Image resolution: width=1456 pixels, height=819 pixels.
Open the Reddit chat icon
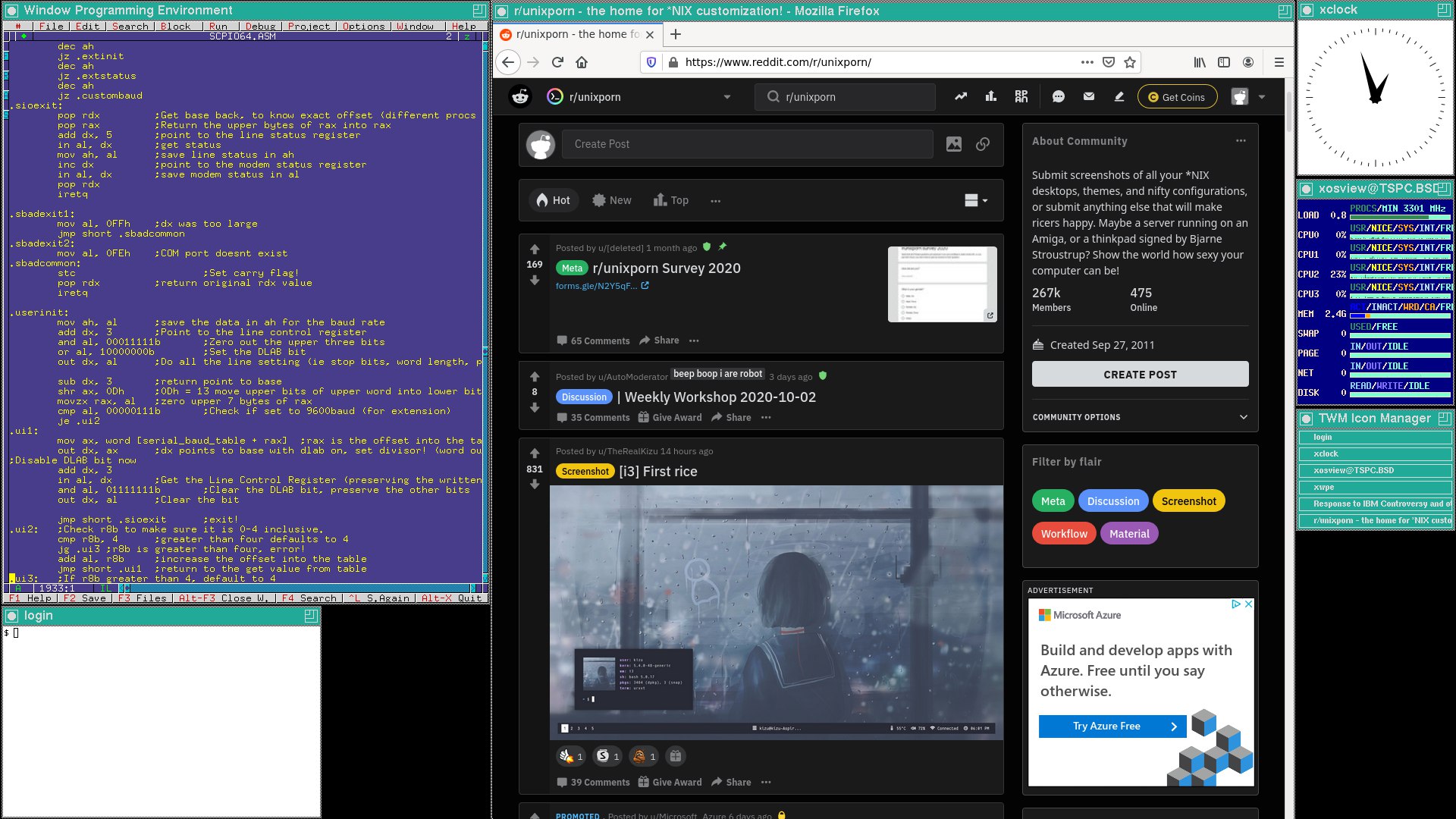click(x=1059, y=96)
